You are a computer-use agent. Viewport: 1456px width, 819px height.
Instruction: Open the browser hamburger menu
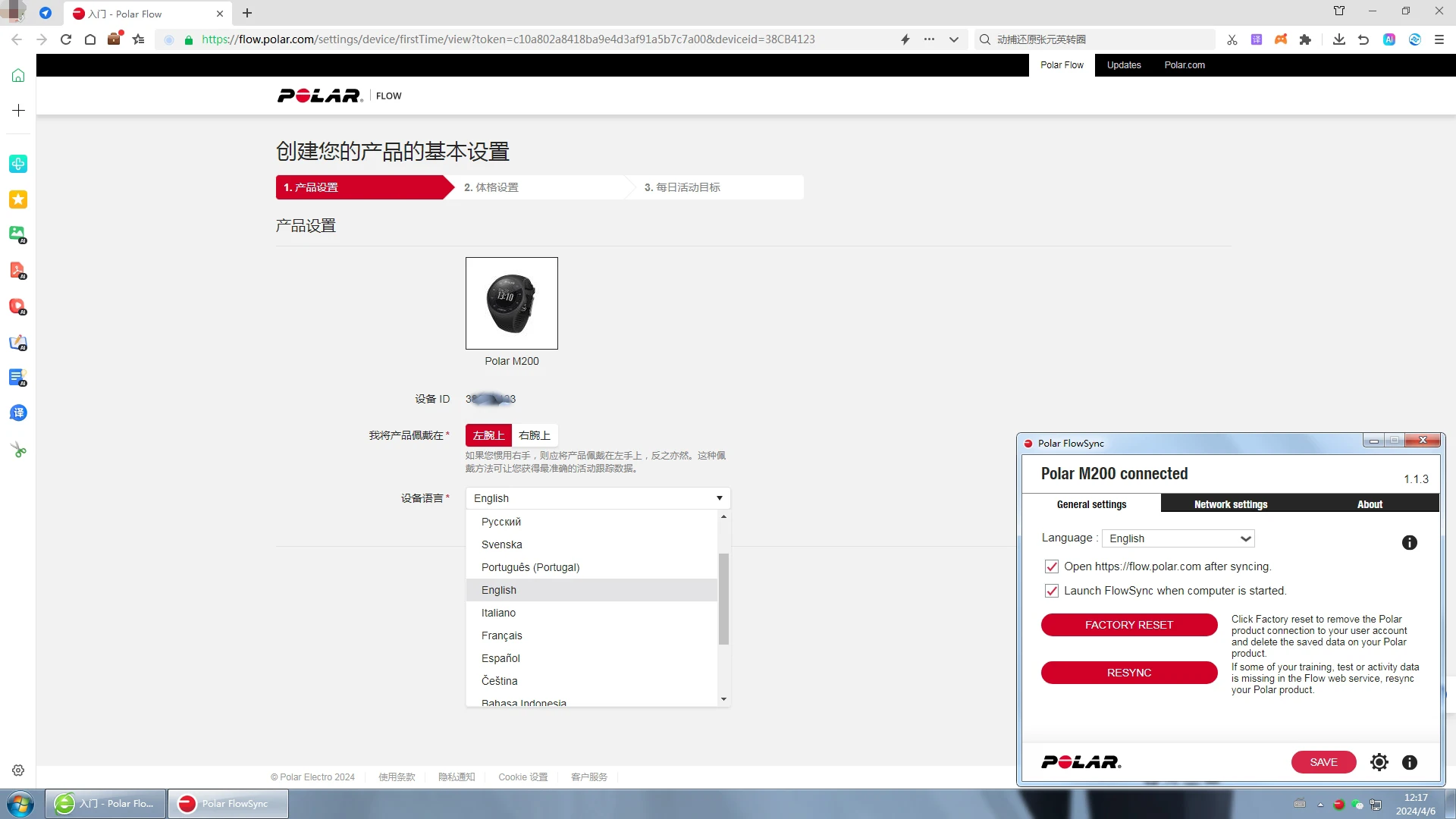pos(1439,39)
